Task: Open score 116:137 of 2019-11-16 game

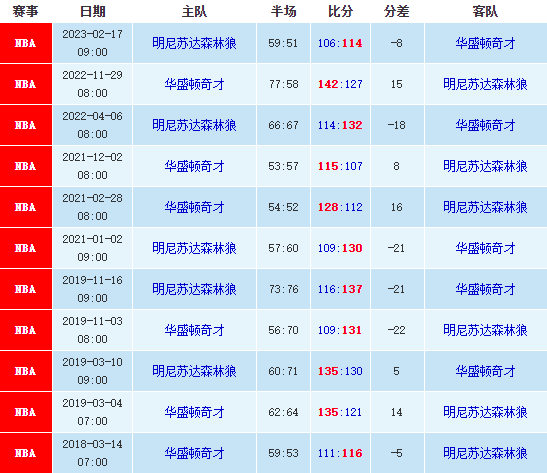Action: (340, 289)
